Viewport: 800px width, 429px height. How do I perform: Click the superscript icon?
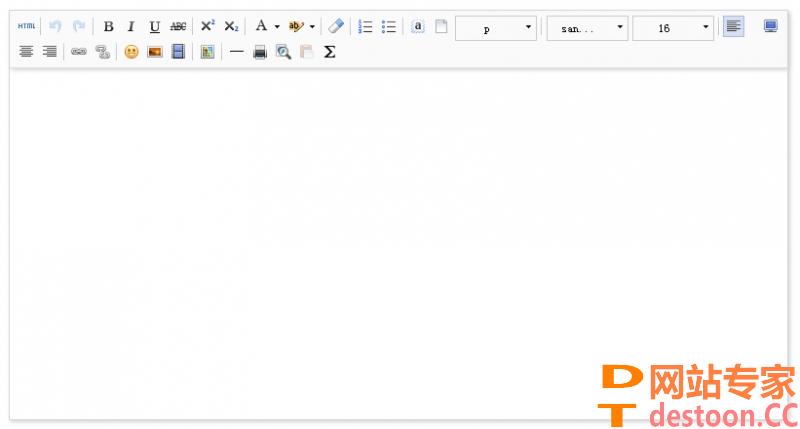coord(207,27)
